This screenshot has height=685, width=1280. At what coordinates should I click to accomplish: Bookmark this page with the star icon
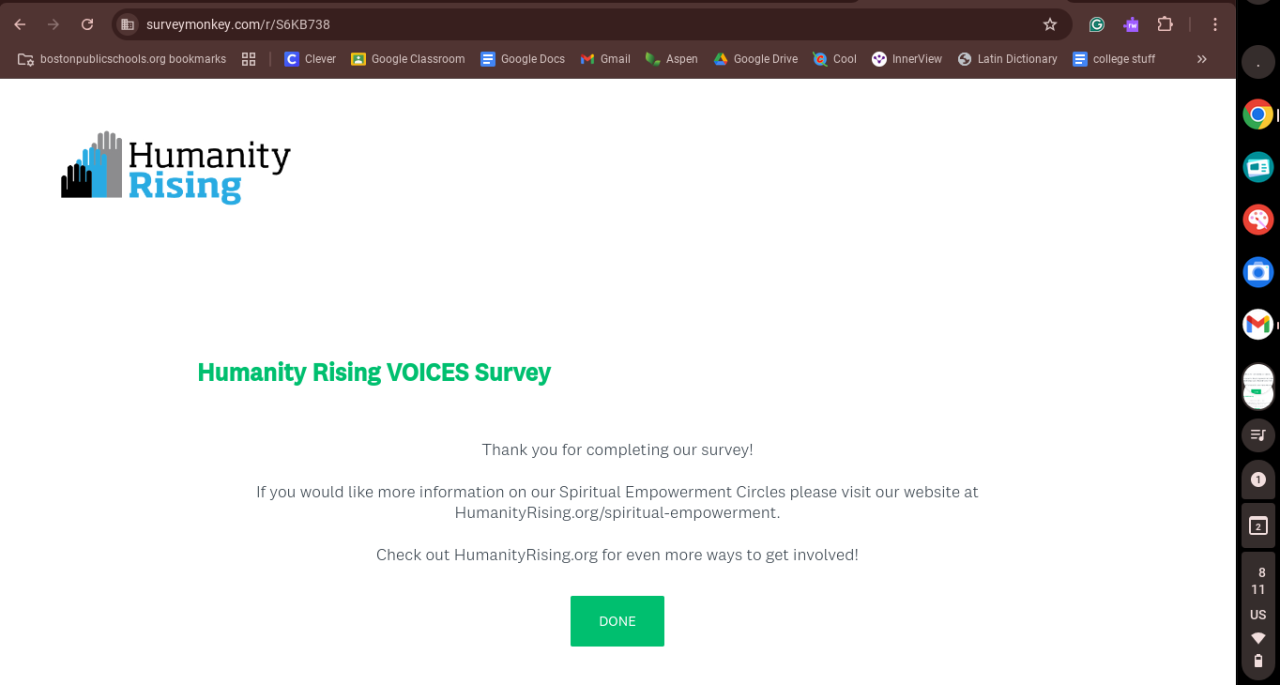tap(1050, 24)
